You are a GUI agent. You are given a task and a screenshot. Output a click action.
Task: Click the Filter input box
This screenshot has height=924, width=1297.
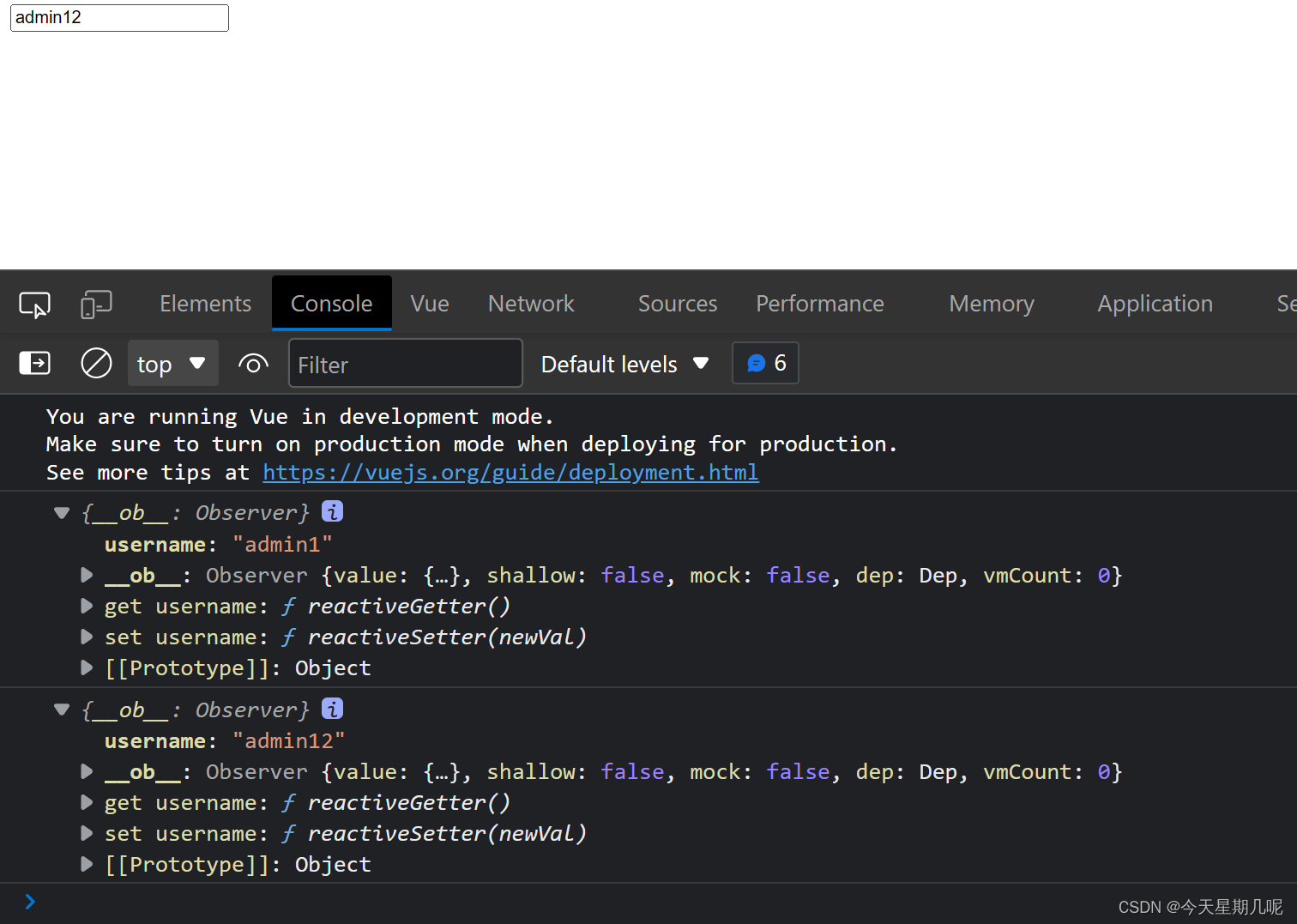(x=405, y=364)
